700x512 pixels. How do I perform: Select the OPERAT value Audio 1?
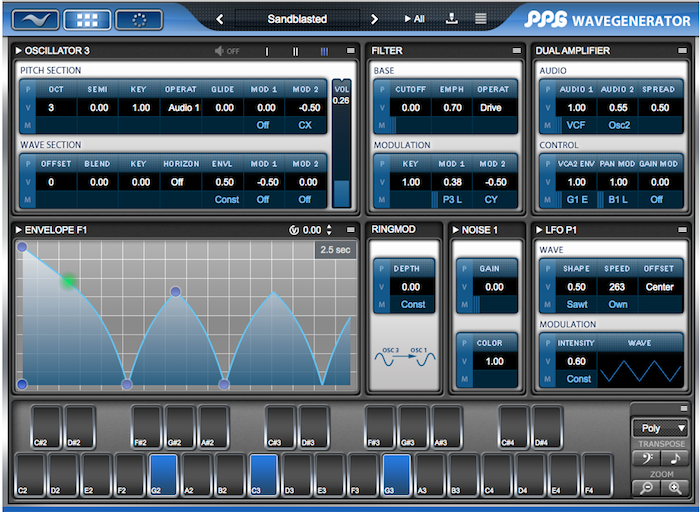tap(181, 108)
